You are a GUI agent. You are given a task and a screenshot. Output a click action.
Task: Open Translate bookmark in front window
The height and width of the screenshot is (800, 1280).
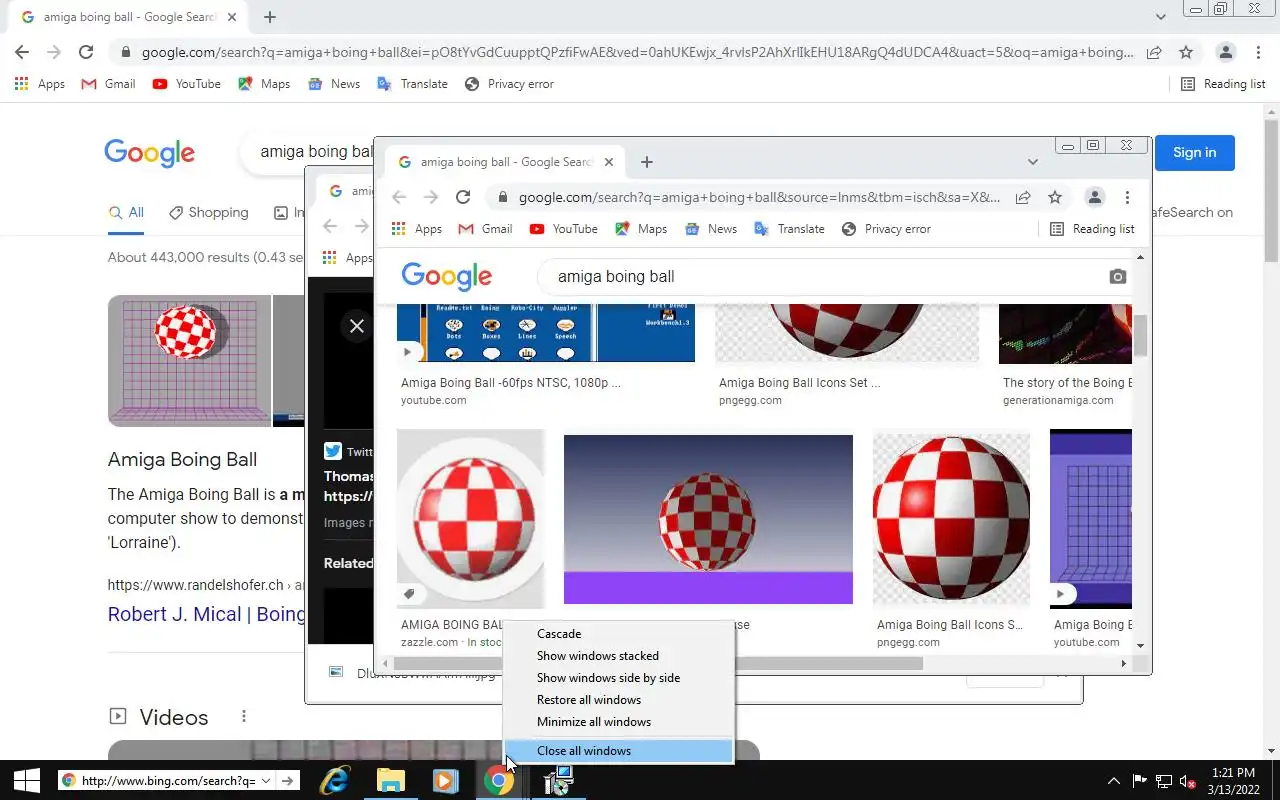(x=789, y=229)
